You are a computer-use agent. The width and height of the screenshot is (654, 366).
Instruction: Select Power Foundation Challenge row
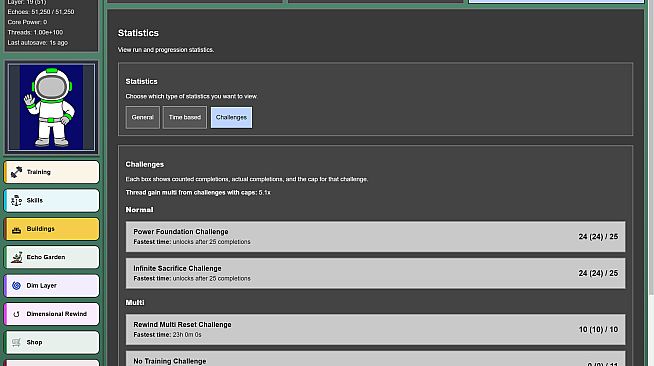(x=375, y=237)
